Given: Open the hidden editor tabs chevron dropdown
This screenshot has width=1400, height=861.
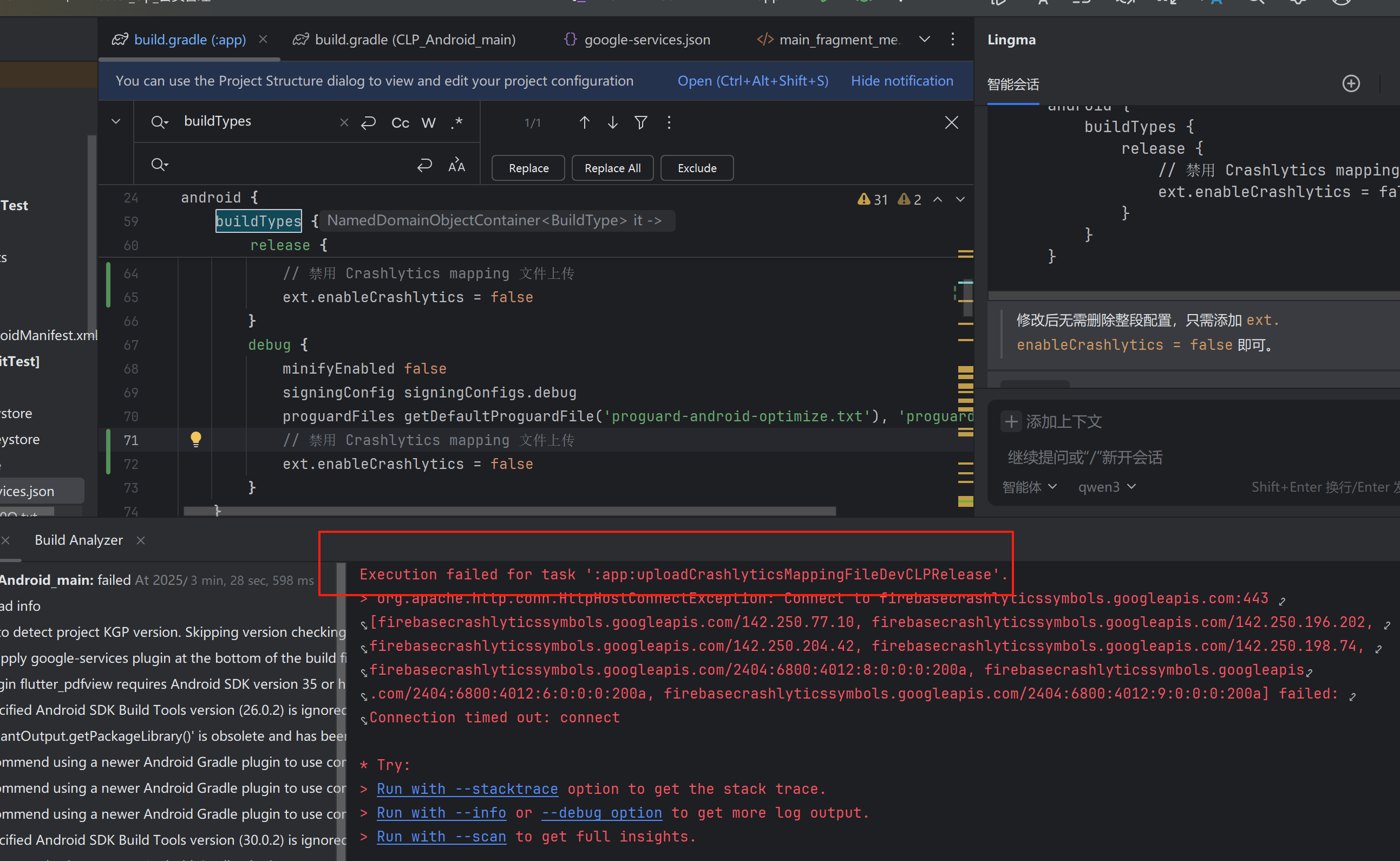Looking at the screenshot, I should point(925,39).
